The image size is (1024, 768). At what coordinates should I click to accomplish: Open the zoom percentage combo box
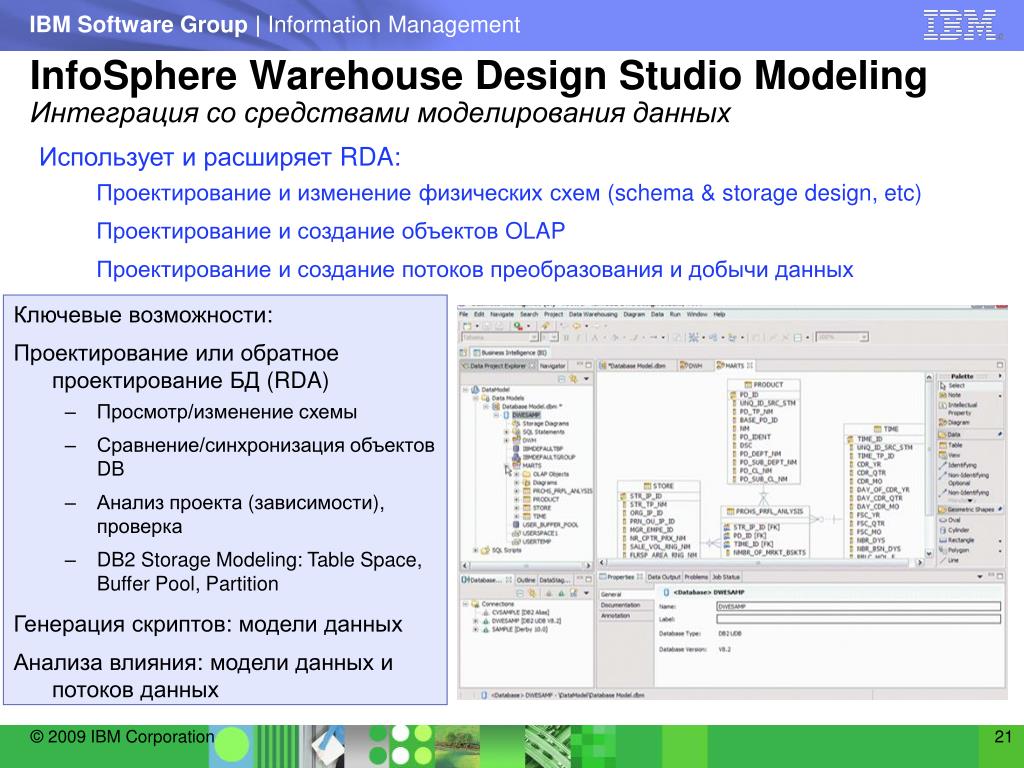[842, 338]
